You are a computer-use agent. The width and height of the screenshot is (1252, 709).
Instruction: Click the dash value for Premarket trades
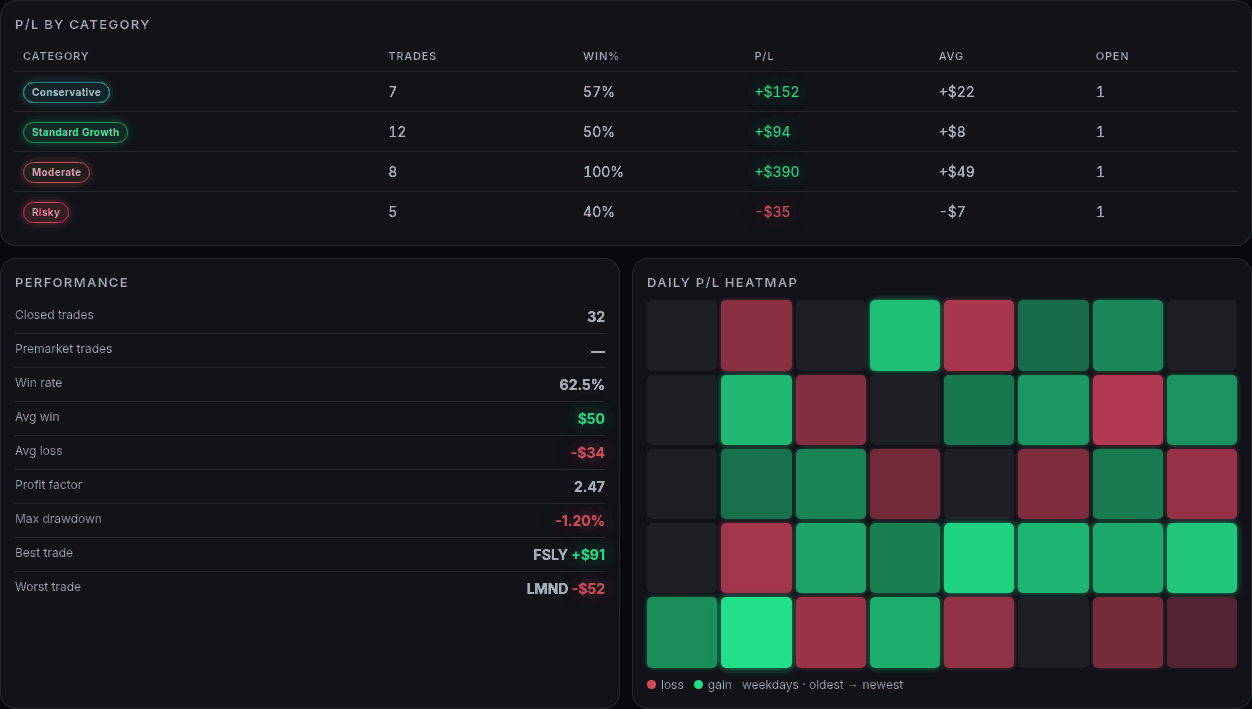(598, 351)
